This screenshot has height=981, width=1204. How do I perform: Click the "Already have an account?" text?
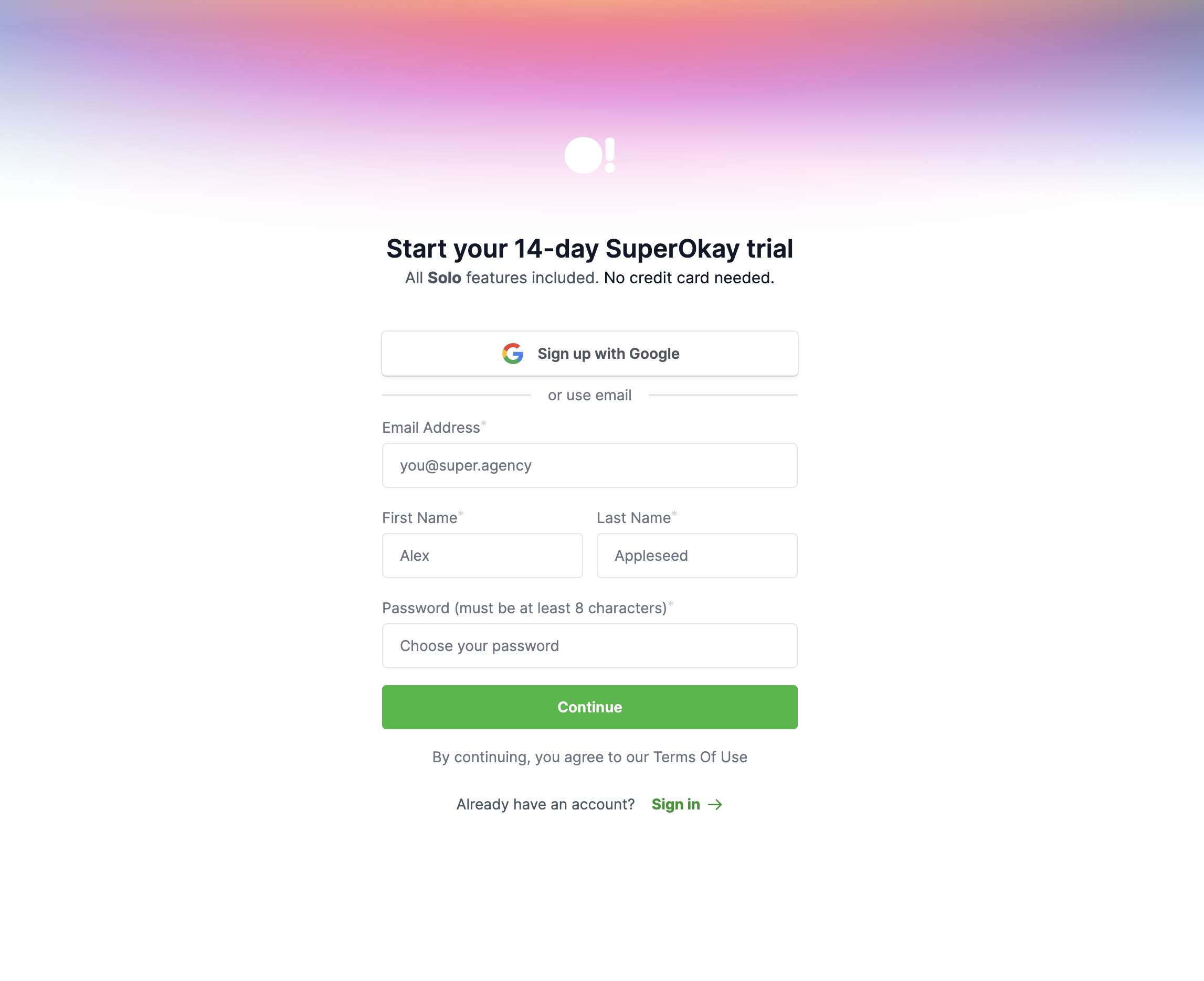[545, 804]
